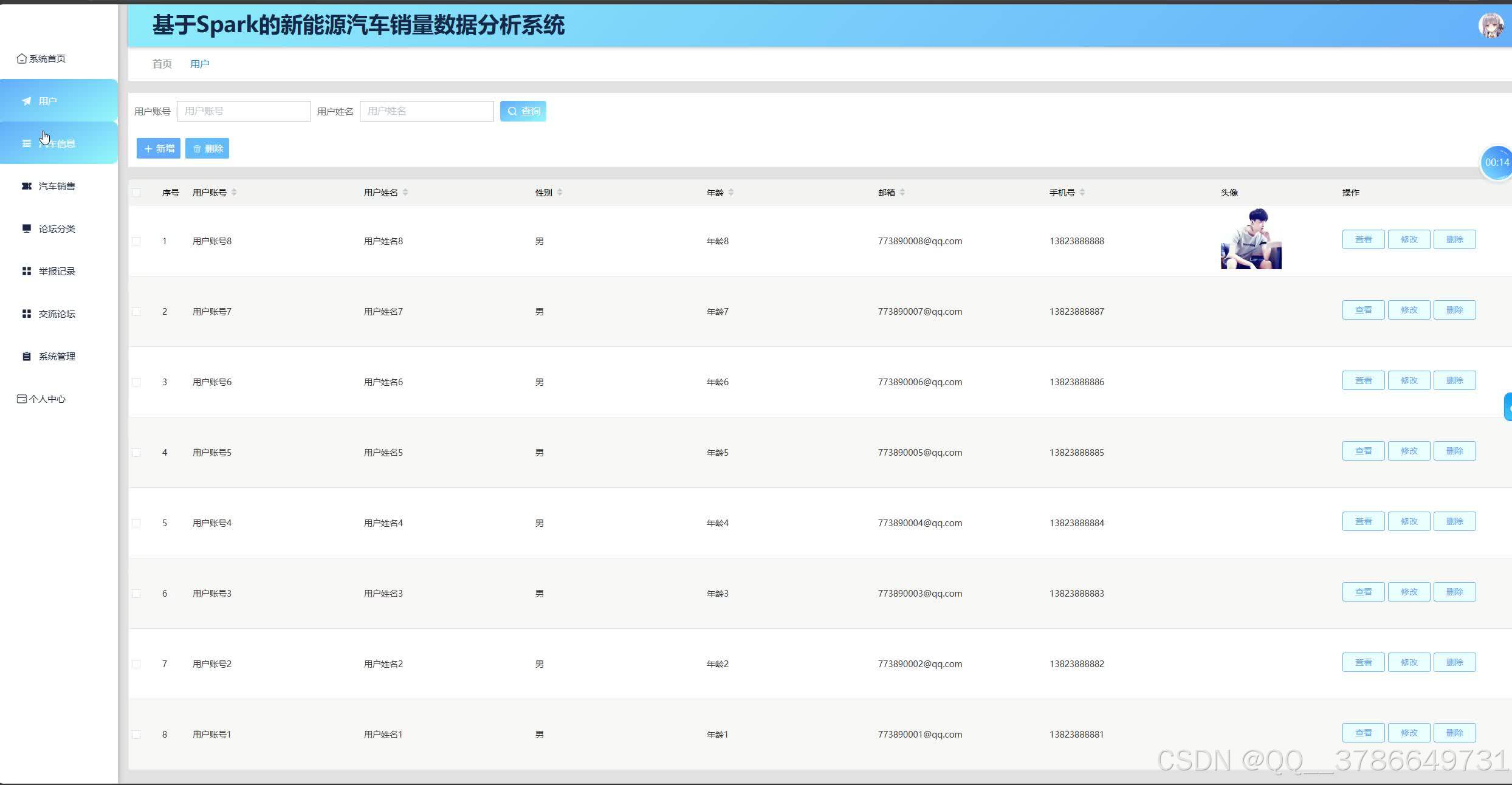Click the 用户 breadcrumb item

click(x=199, y=64)
